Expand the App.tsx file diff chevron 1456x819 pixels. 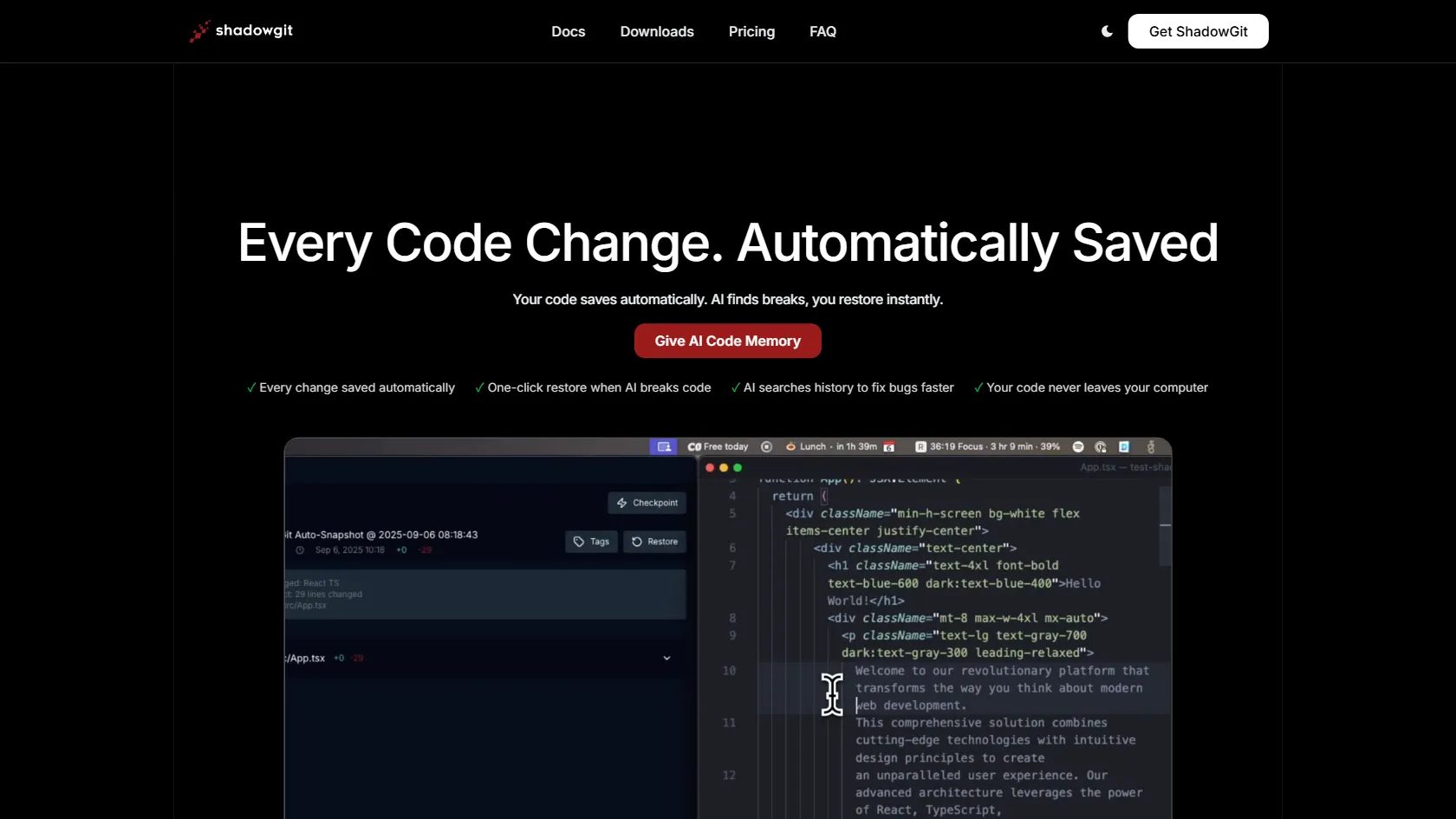pos(666,658)
